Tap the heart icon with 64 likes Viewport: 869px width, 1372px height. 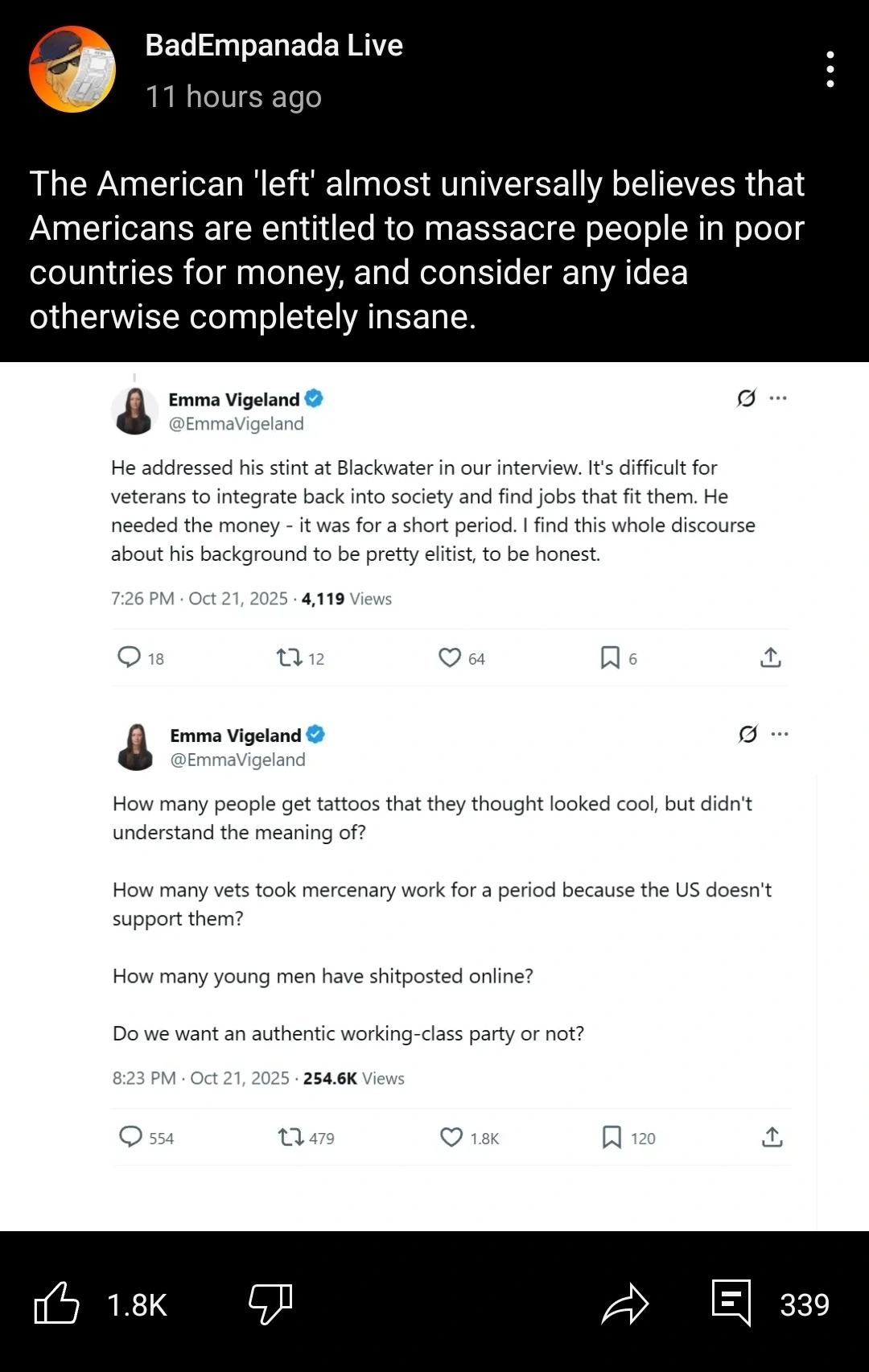(450, 657)
